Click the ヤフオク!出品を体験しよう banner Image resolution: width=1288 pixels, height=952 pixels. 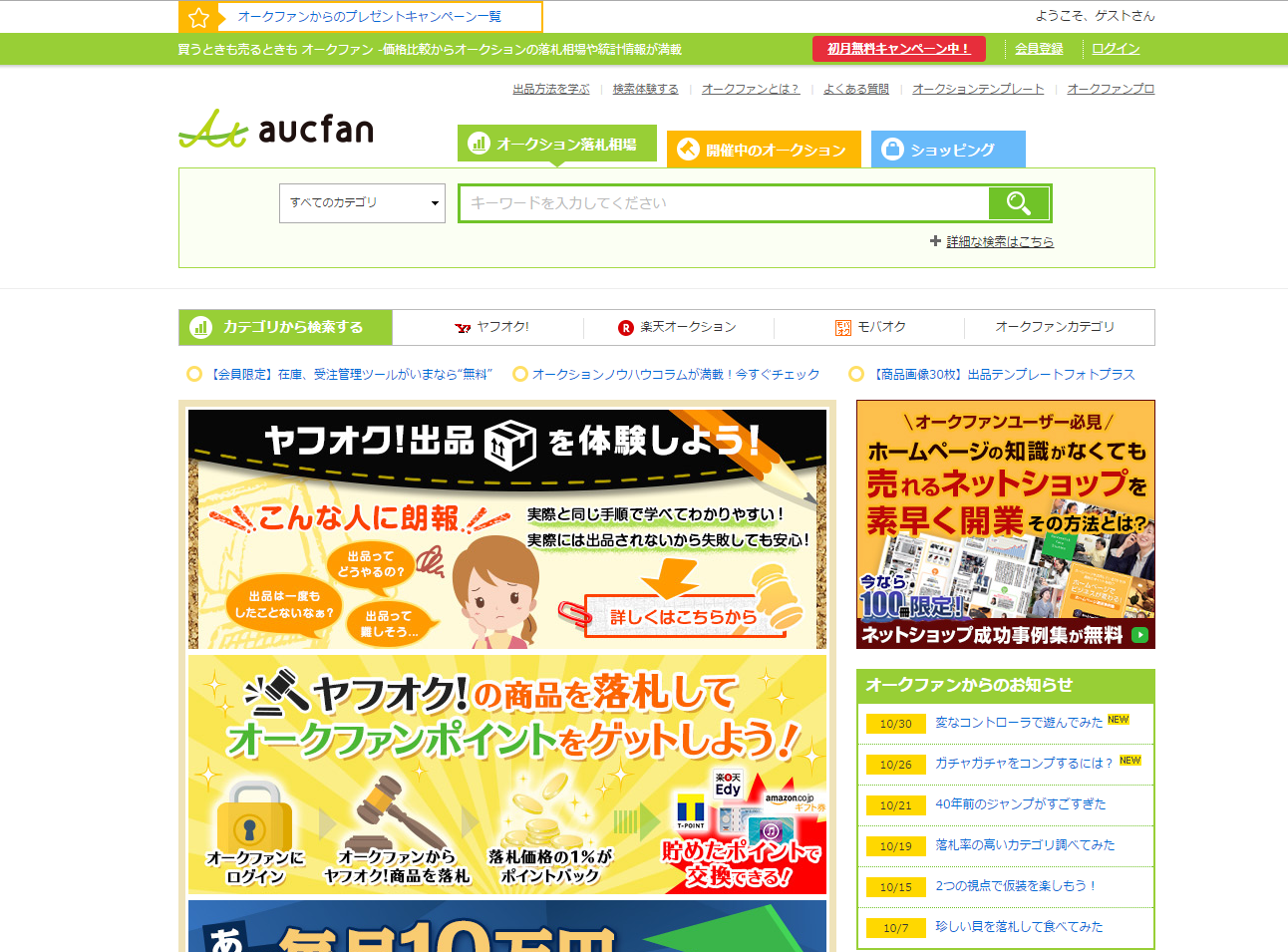(507, 529)
